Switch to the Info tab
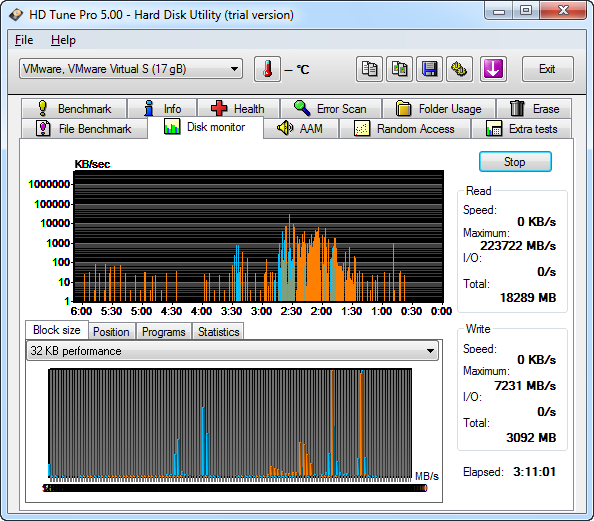The image size is (594, 521). 163,109
